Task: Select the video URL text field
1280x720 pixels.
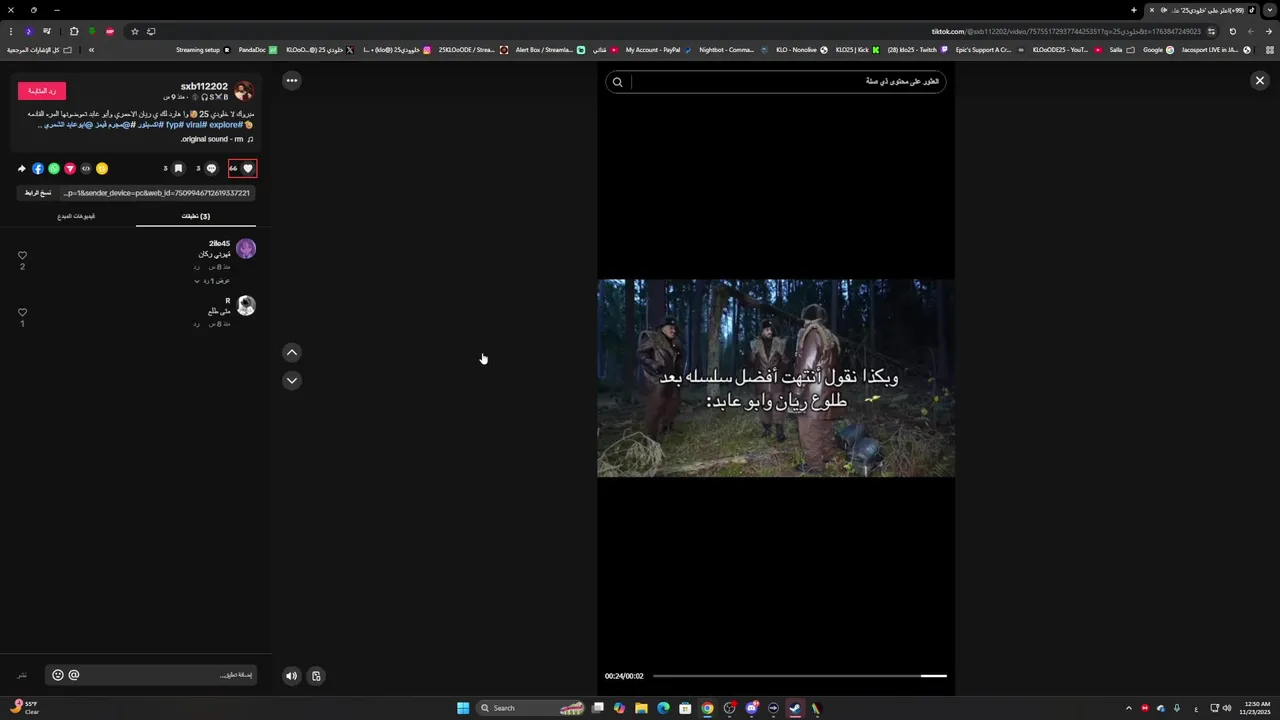Action: point(156,193)
